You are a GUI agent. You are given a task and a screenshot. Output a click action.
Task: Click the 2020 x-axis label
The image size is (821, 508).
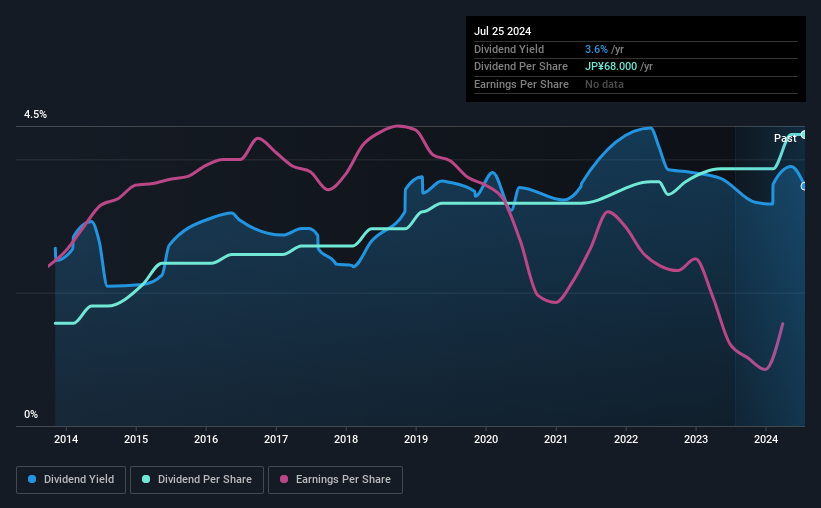pyautogui.click(x=486, y=439)
